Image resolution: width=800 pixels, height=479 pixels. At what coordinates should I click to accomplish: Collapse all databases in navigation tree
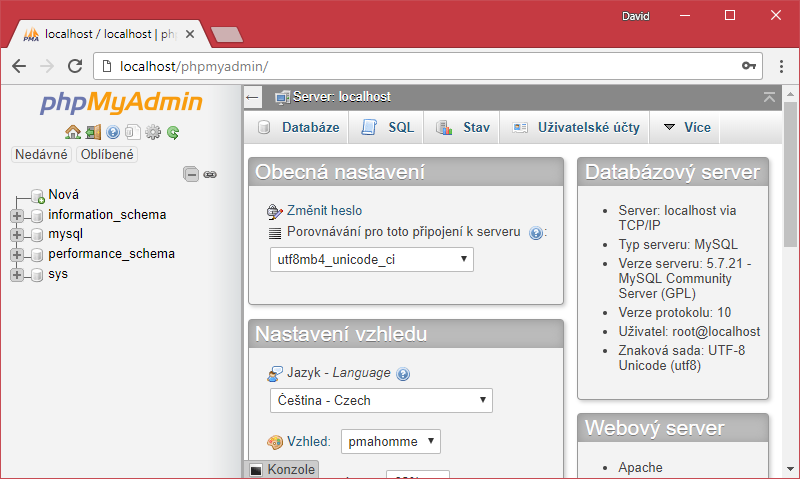coord(191,174)
